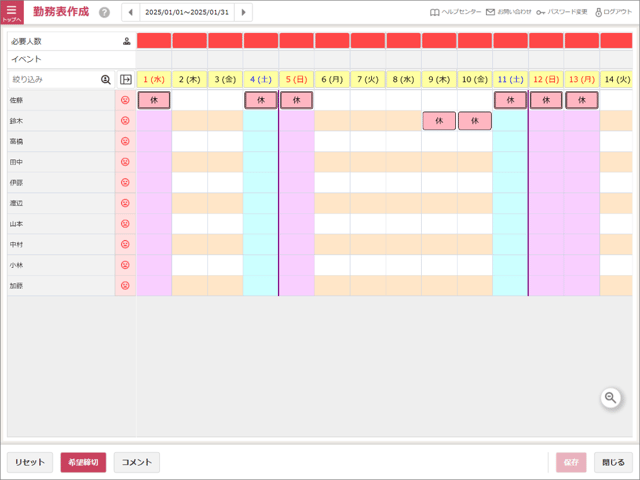The image size is (640, 480).
Task: Click 佐藤's 休 cell on day 1
Action: pos(154,100)
